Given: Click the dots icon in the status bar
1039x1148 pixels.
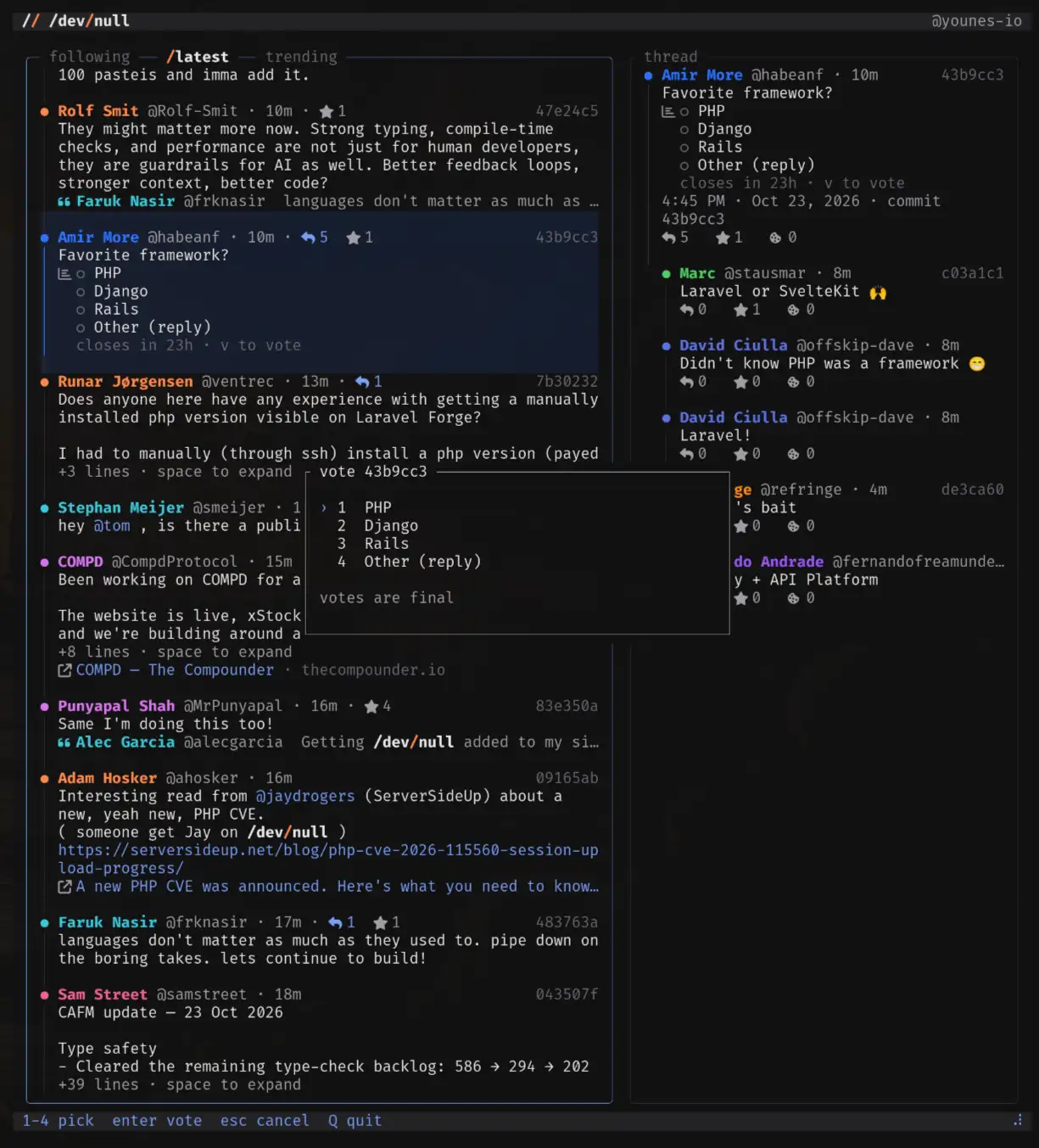Looking at the screenshot, I should [x=1017, y=1121].
